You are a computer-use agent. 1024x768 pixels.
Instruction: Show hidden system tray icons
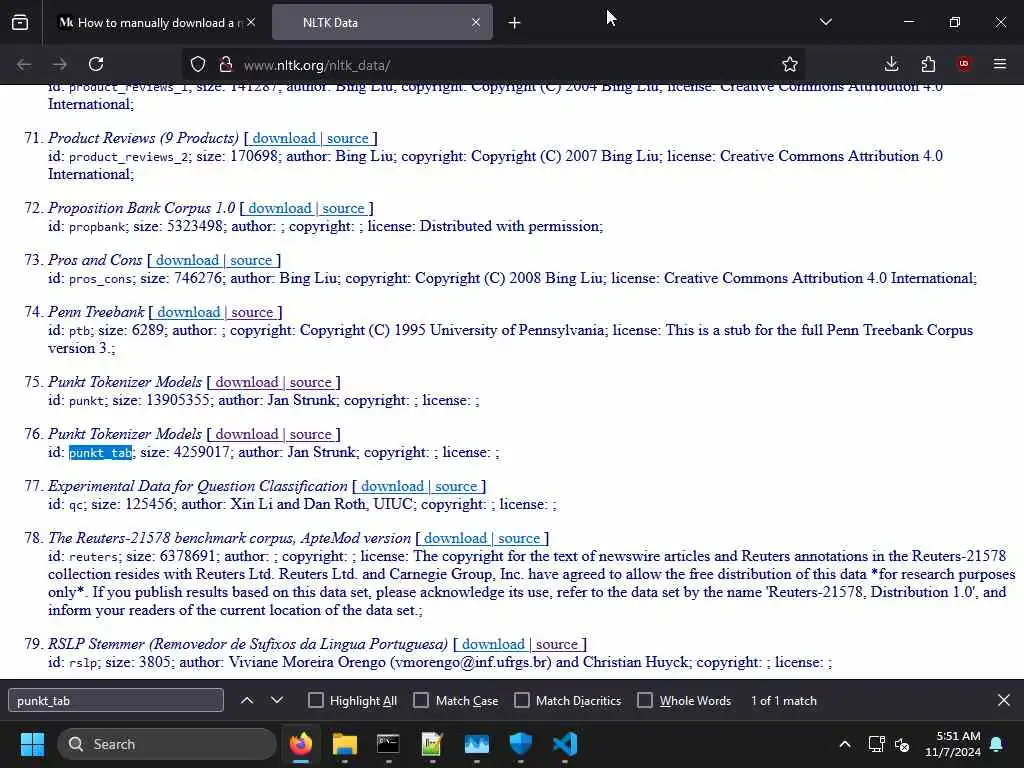844,744
